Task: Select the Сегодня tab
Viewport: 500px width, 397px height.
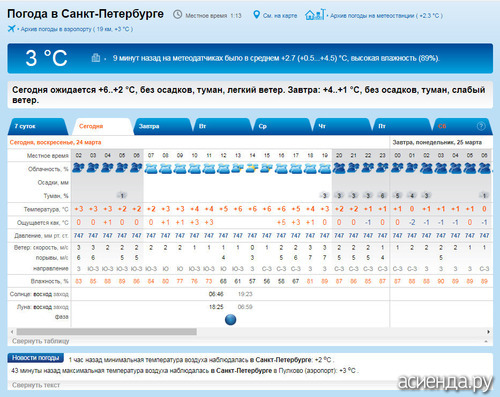Action: (103, 126)
